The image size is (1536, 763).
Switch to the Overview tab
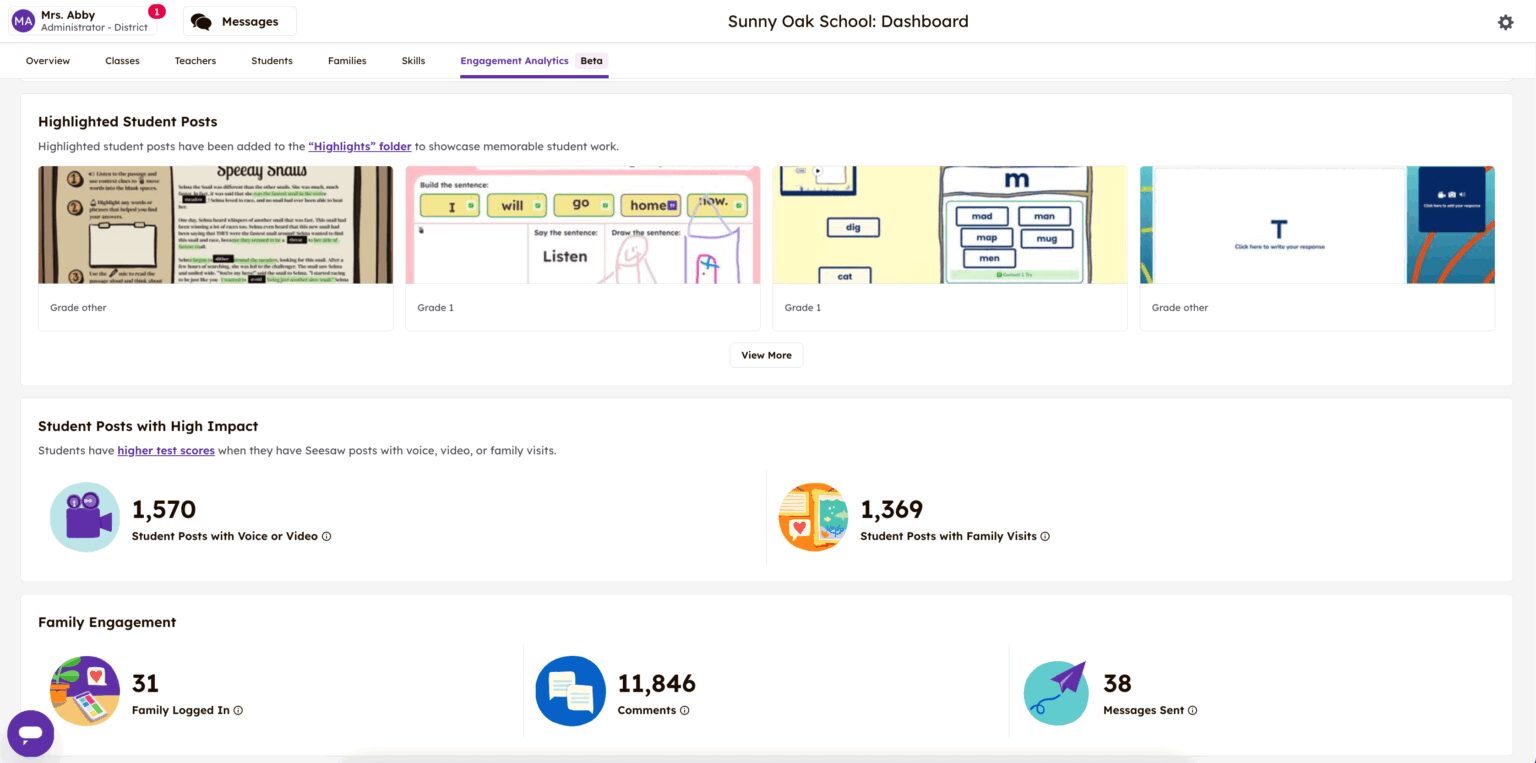(47, 61)
